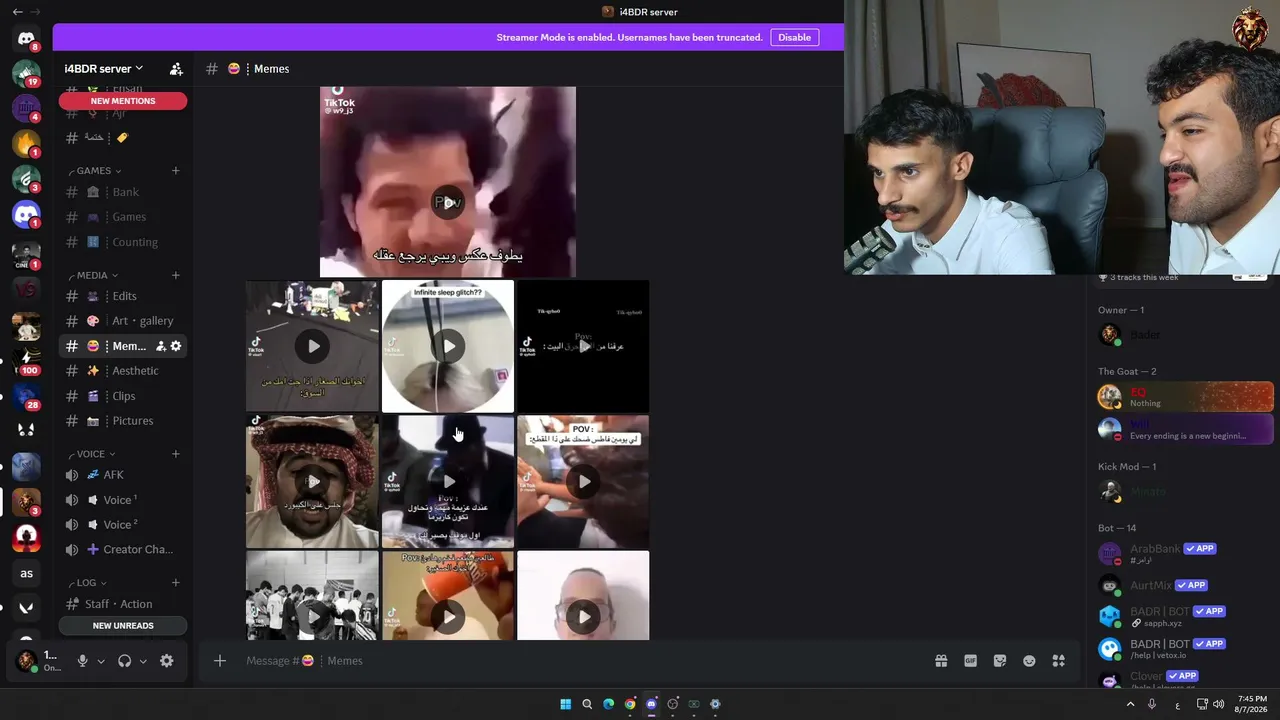Open the CINE server icon
The image size is (1280, 720).
tap(26, 254)
